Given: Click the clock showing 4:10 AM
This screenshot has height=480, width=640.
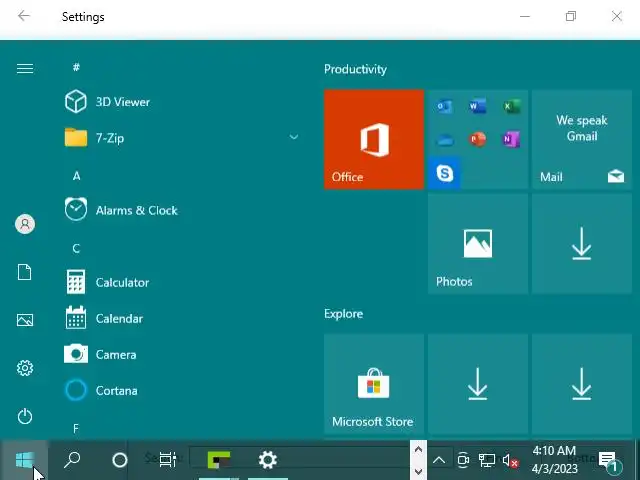Looking at the screenshot, I should click(x=554, y=460).
